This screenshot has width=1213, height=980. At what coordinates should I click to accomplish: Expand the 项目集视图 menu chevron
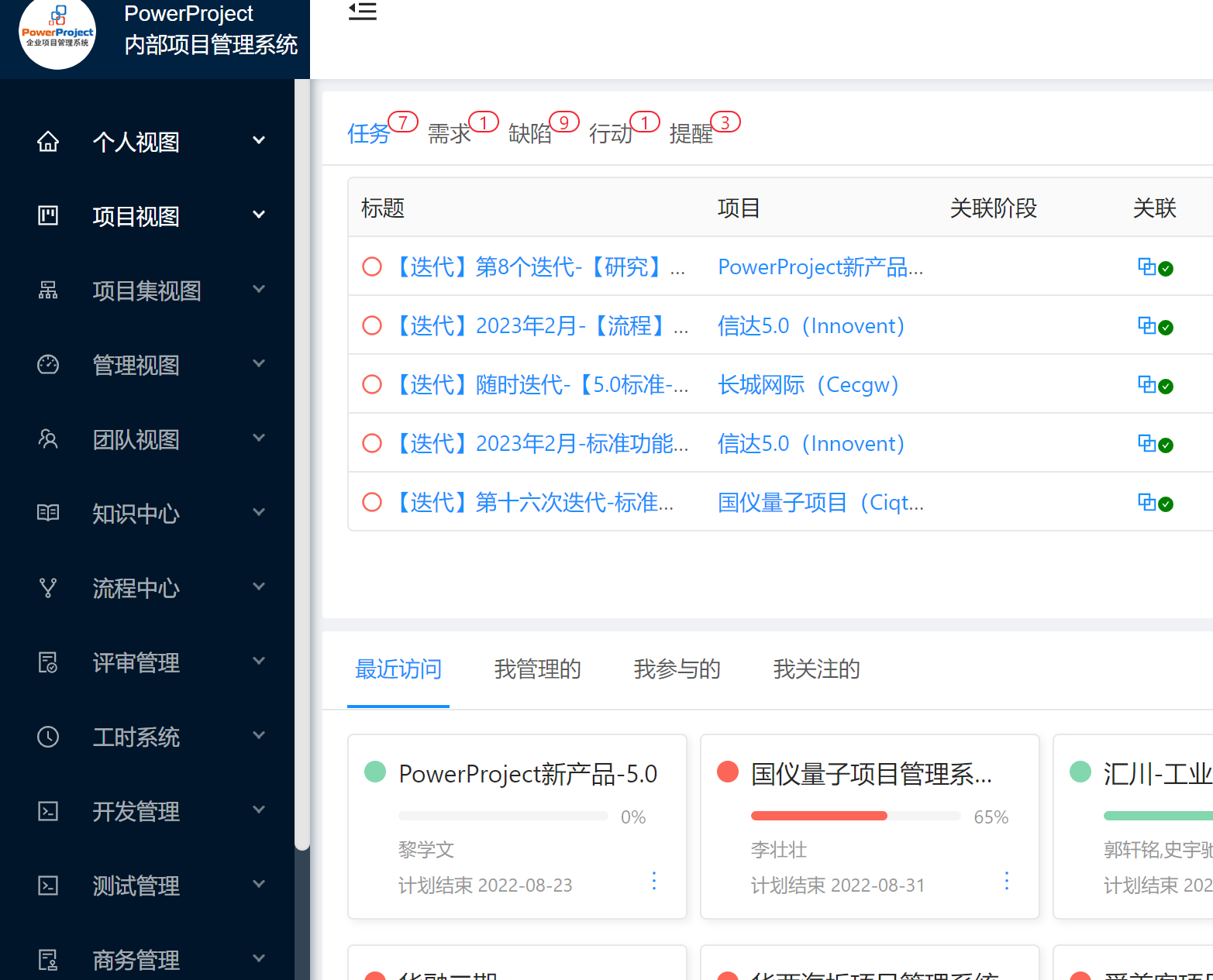[259, 289]
